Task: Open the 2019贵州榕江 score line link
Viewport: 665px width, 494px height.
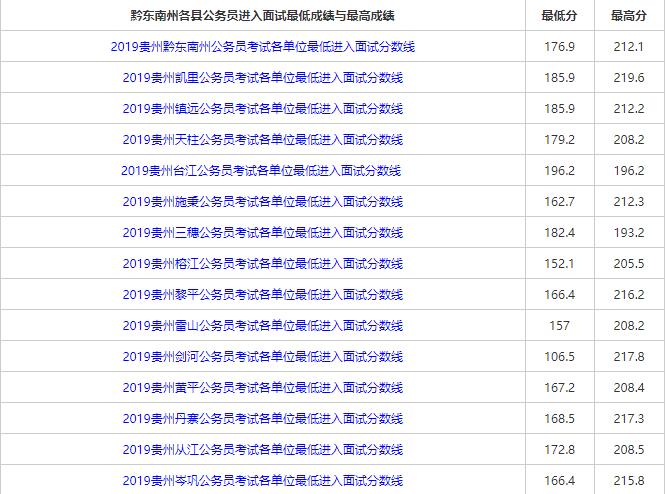Action: [262, 264]
